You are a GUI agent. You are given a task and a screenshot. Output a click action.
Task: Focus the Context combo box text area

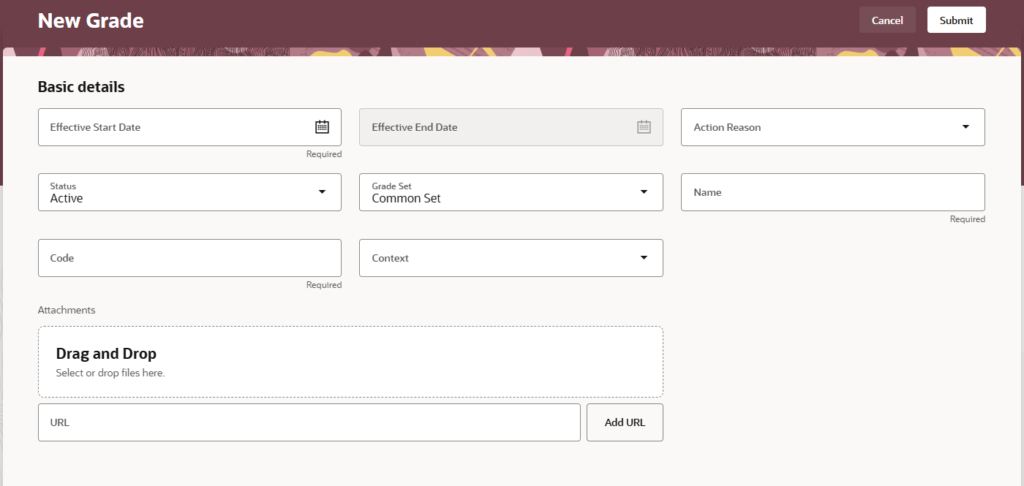(x=495, y=258)
